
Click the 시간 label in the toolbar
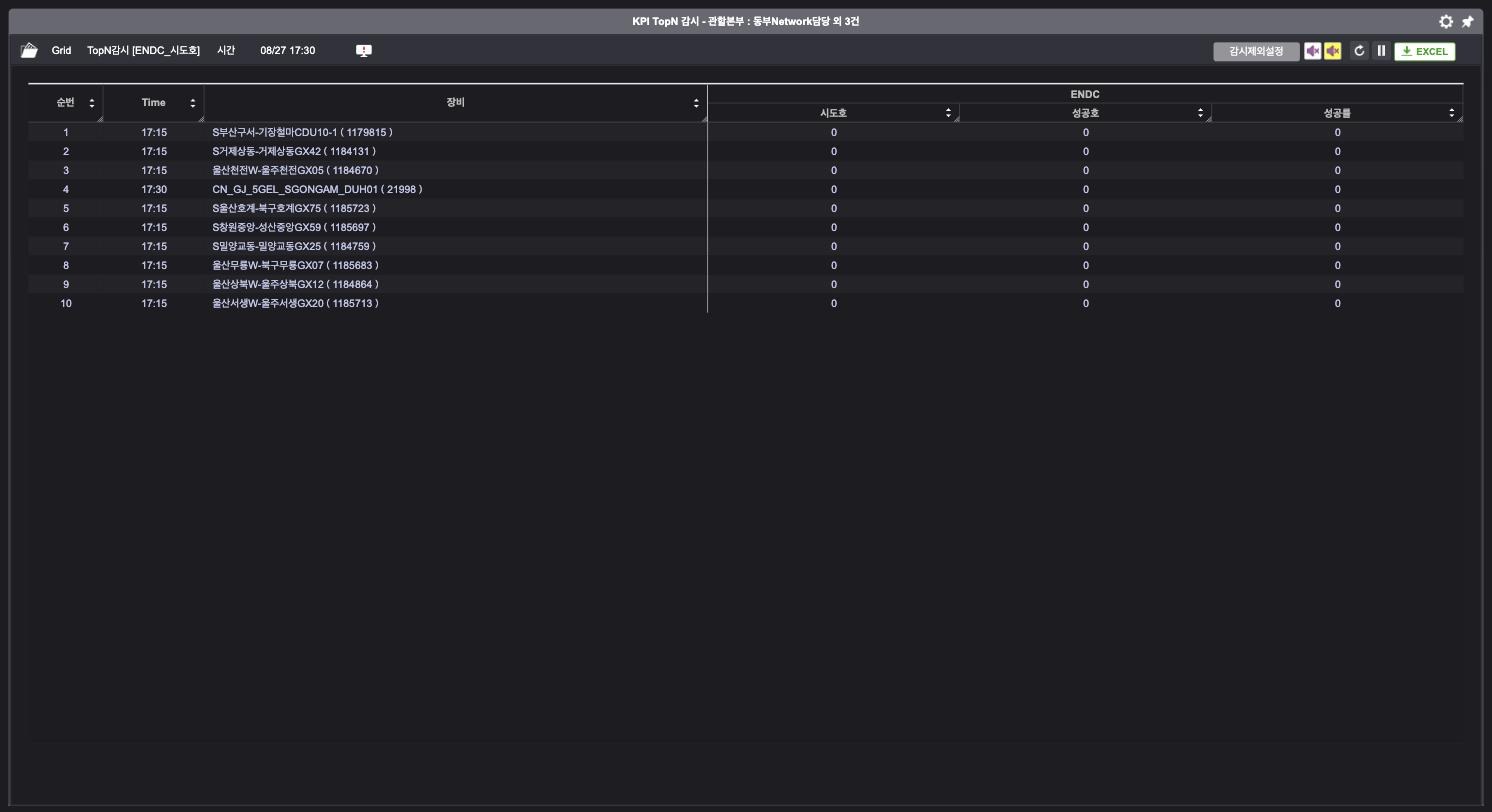click(226, 50)
